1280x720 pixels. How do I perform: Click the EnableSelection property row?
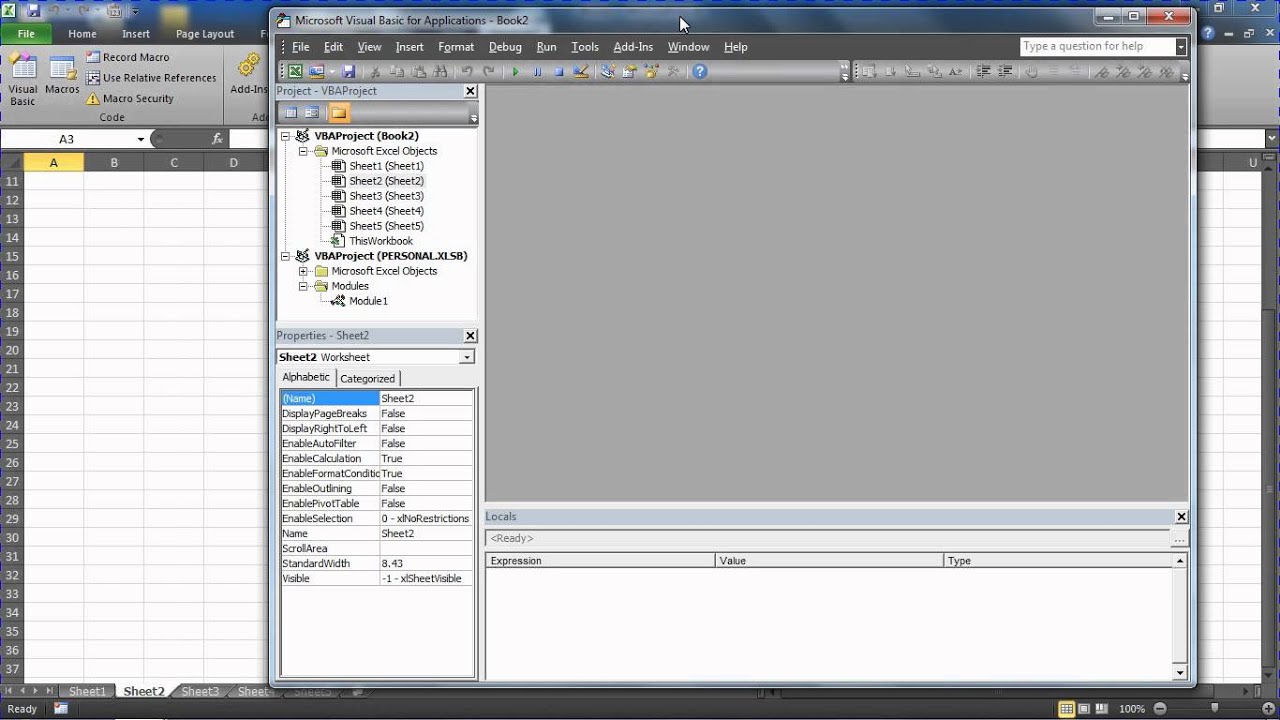pos(376,518)
